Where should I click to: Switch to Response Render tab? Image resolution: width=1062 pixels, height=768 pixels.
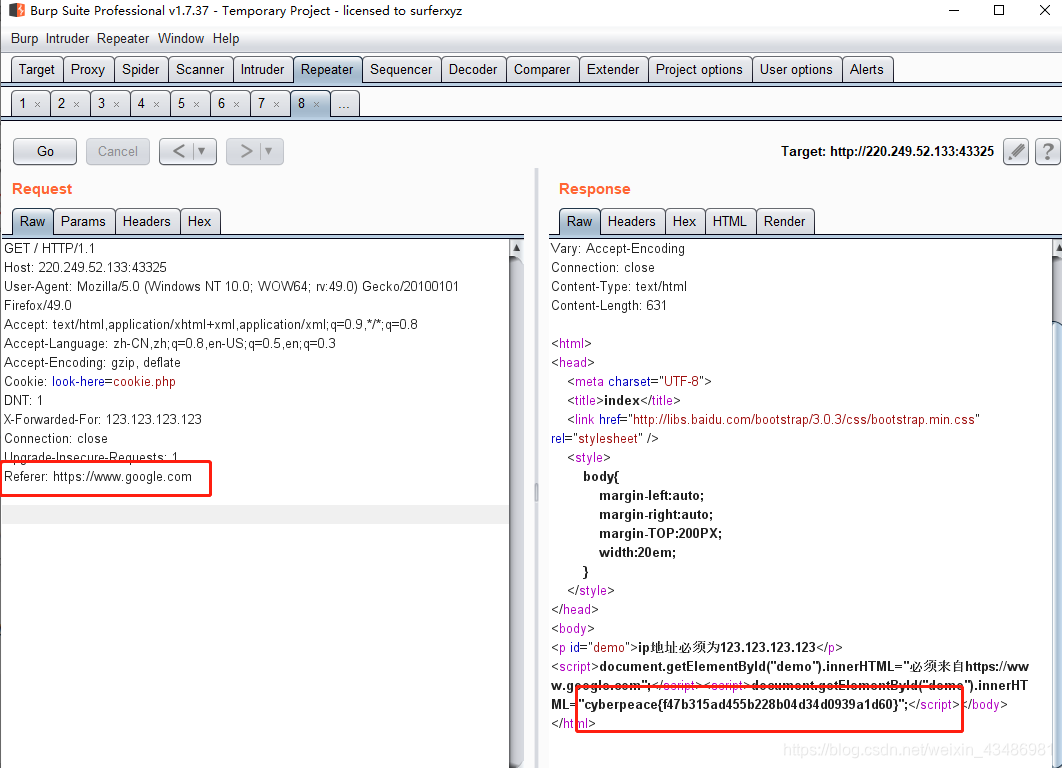(x=784, y=221)
